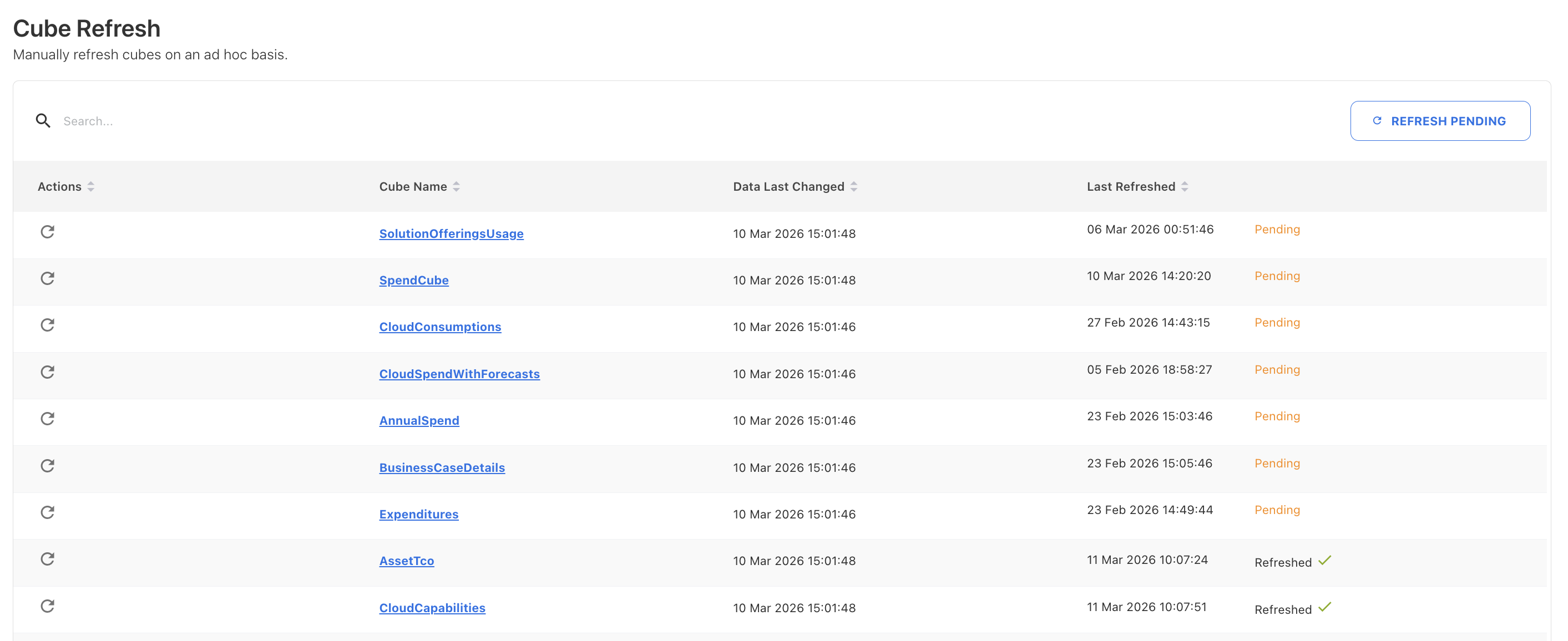Open the SpendCube link
1568x641 pixels.
point(413,281)
